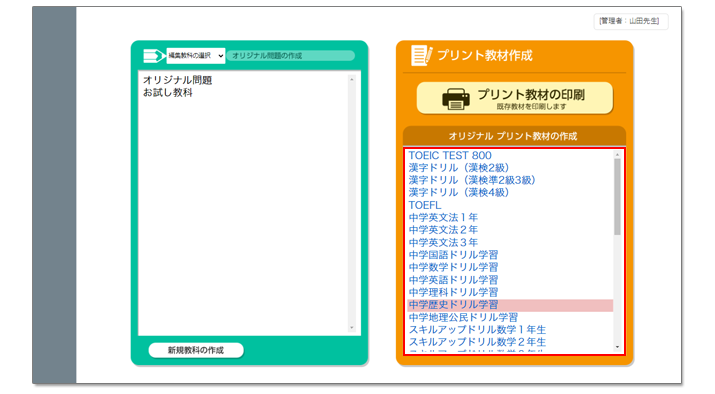Click the document and pencil icon
This screenshot has width=715, height=394.
tap(421, 55)
